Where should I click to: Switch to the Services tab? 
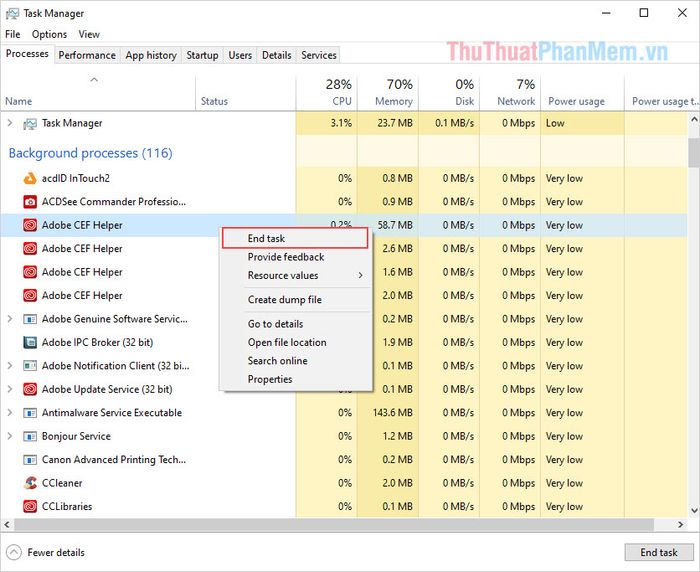click(x=319, y=55)
